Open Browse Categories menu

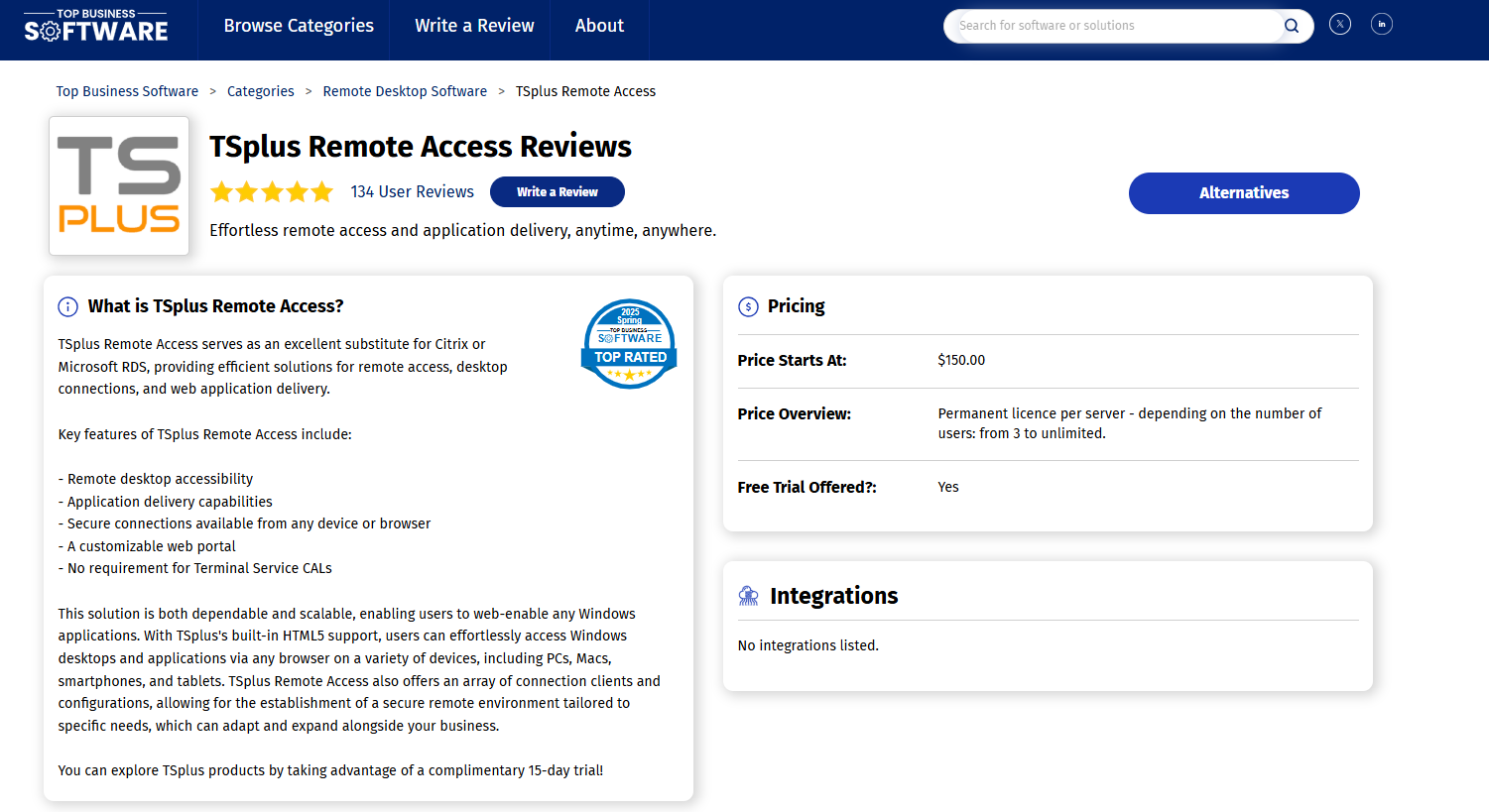[x=299, y=26]
